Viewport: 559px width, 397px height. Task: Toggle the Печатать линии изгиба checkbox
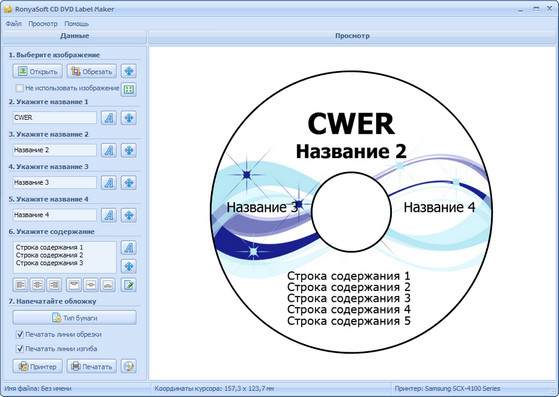pyautogui.click(x=20, y=349)
